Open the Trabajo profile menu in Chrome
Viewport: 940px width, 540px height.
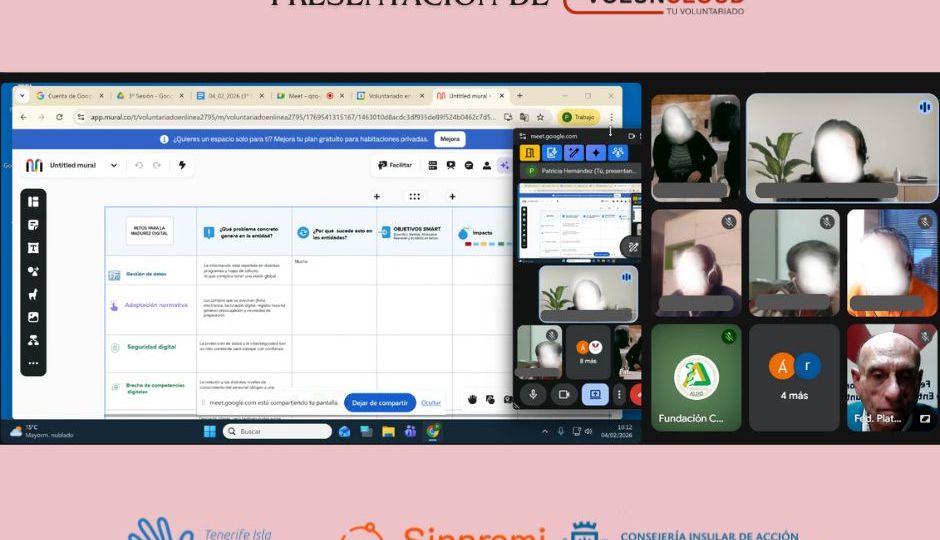(x=578, y=117)
